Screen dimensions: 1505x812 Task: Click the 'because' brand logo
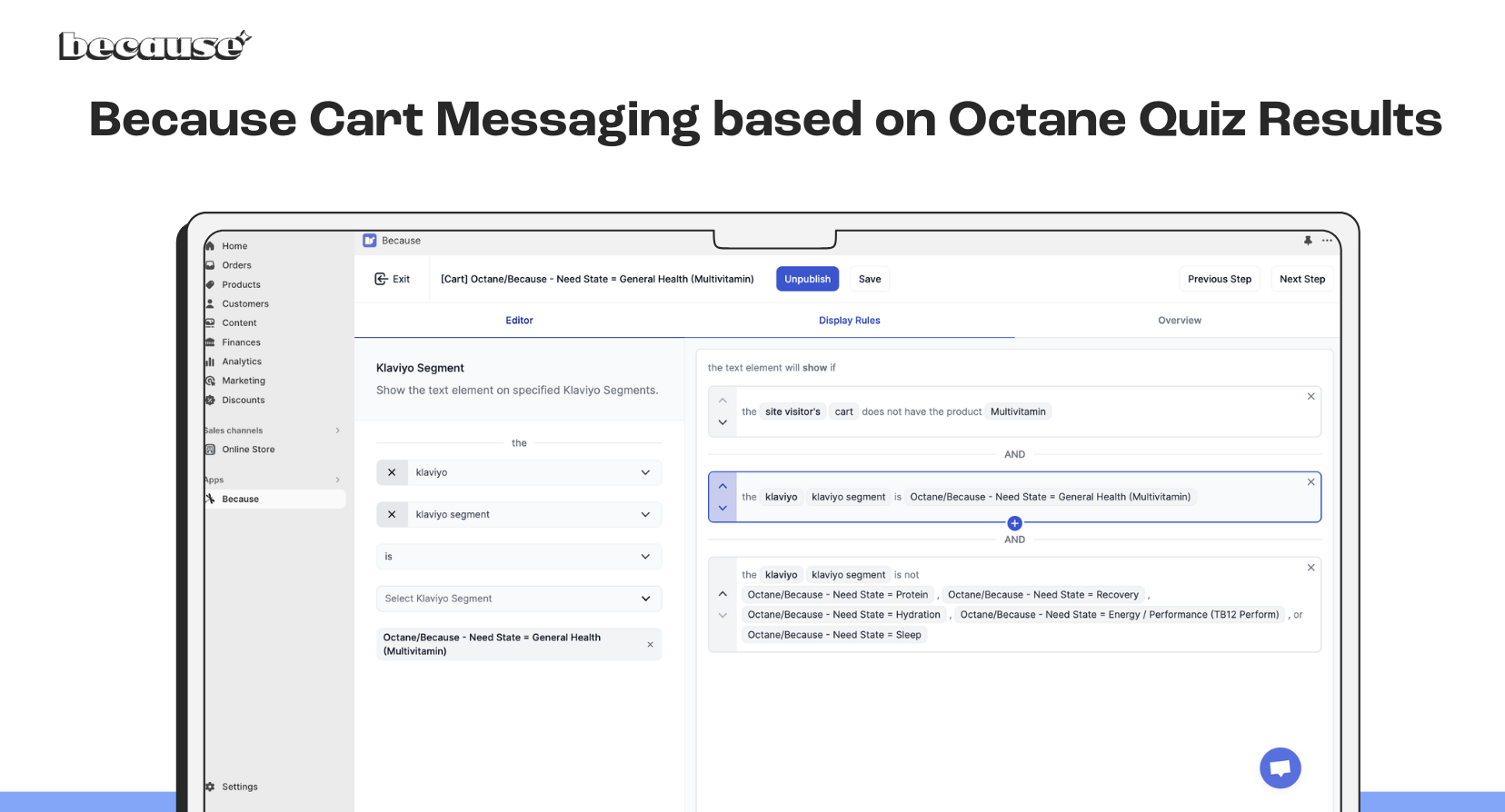(154, 45)
